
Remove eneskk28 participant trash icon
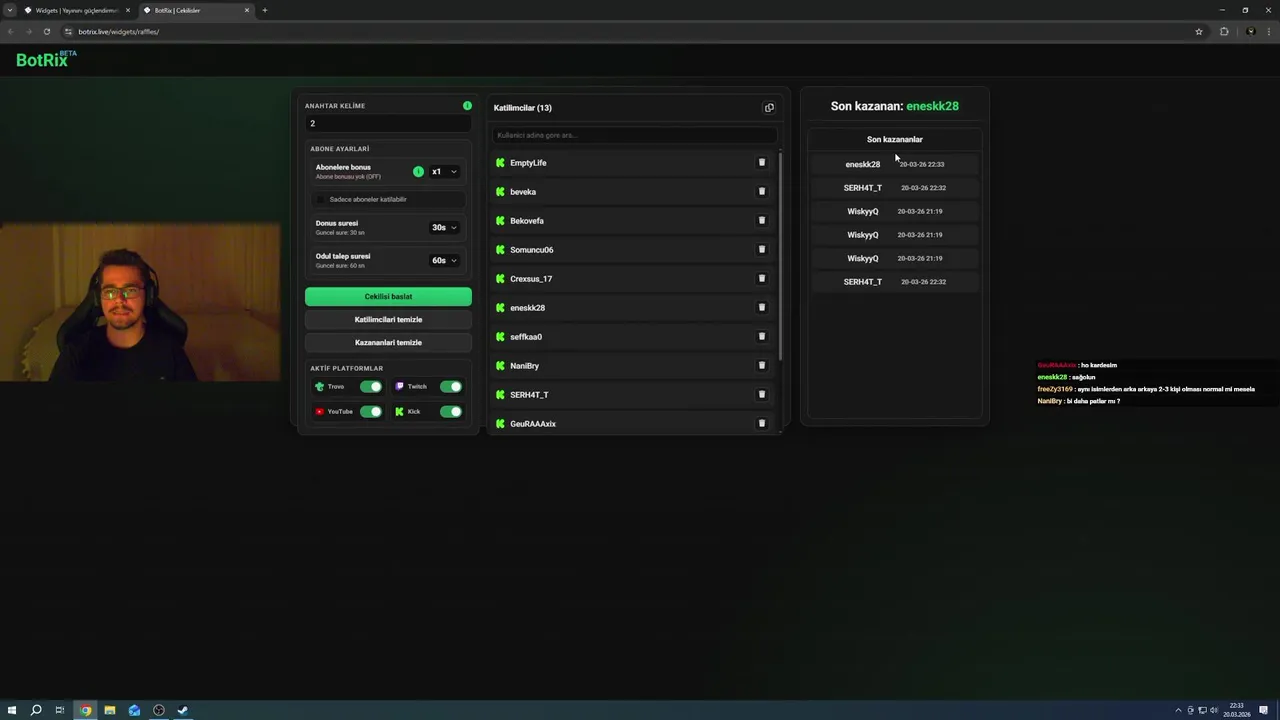coord(761,307)
